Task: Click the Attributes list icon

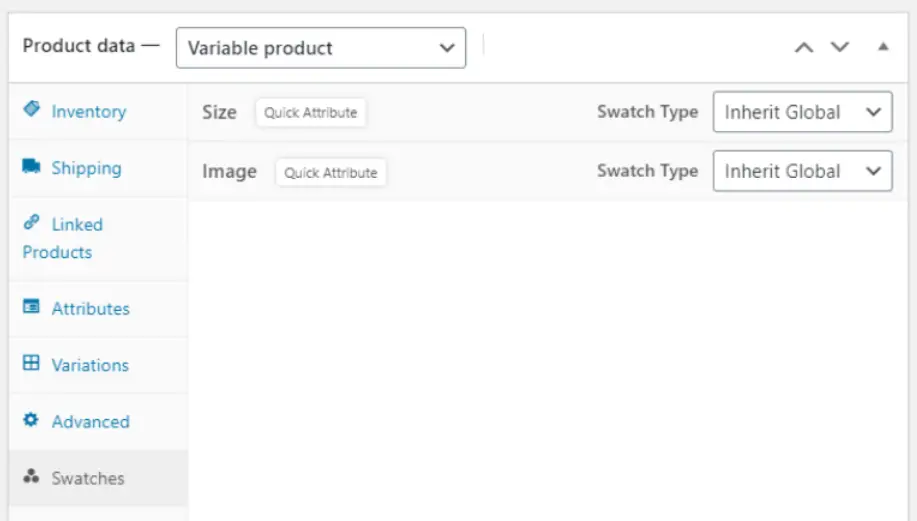Action: [31, 307]
